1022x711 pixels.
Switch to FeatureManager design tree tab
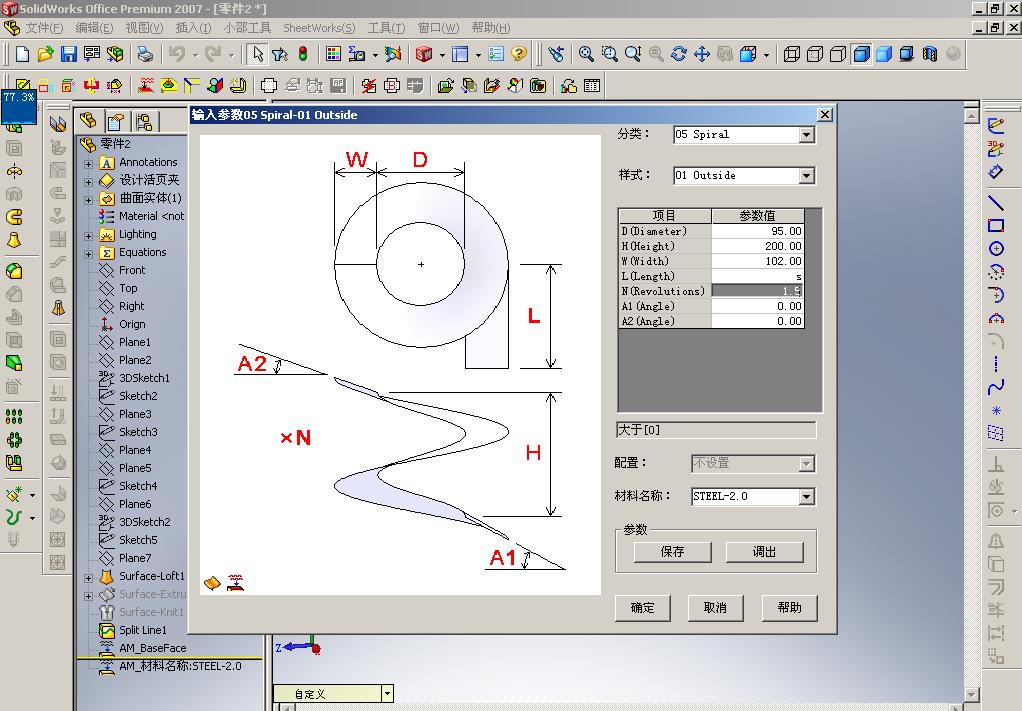[x=88, y=121]
